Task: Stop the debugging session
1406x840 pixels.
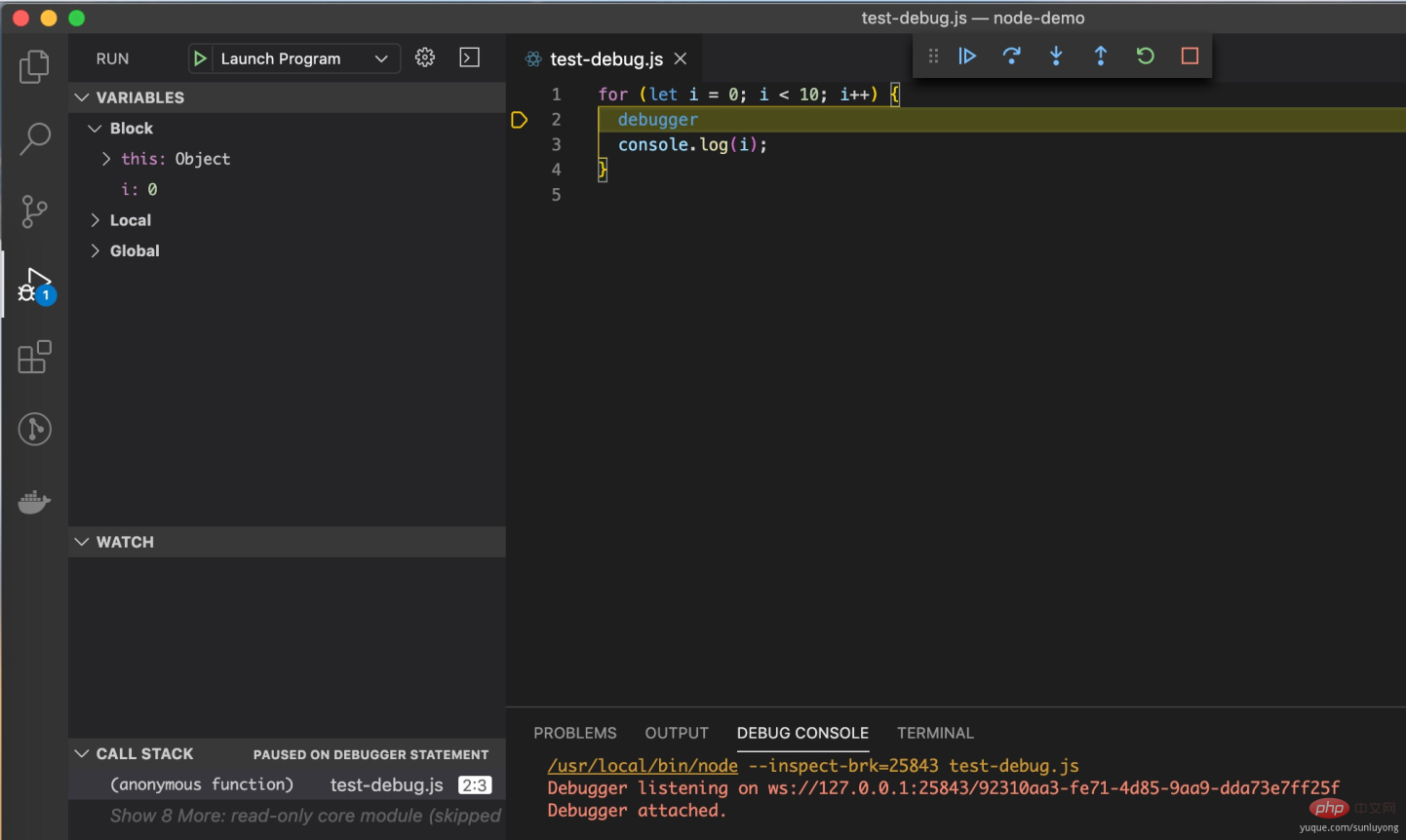Action: (1190, 57)
